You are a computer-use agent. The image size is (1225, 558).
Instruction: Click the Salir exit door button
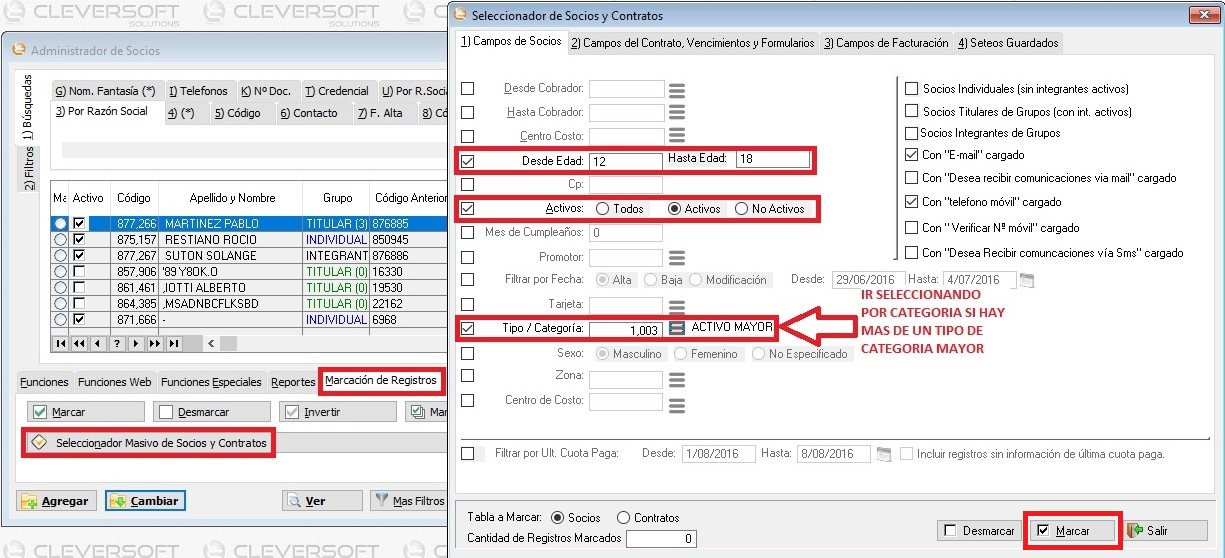[x=1166, y=530]
